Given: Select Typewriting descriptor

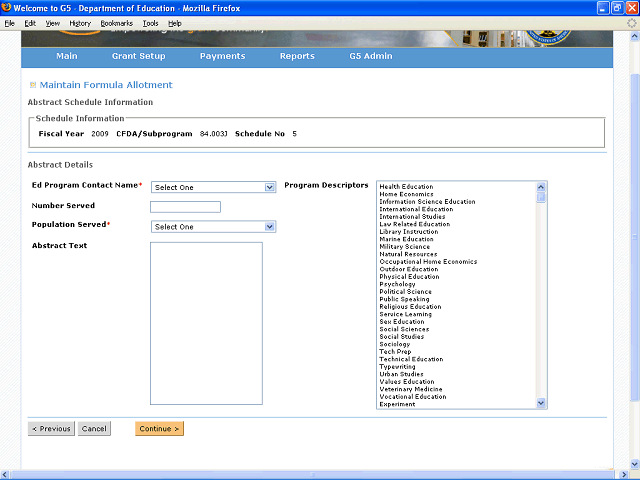Looking at the screenshot, I should tap(397, 367).
